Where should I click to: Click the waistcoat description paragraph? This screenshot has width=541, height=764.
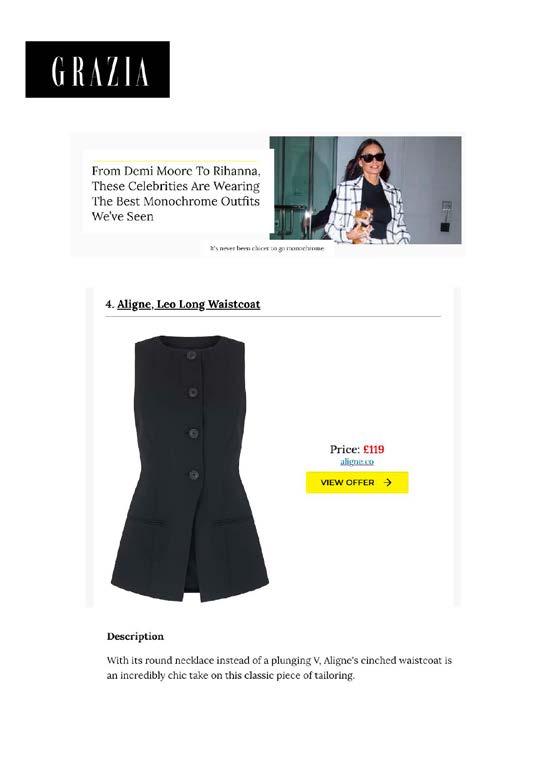pos(279,668)
